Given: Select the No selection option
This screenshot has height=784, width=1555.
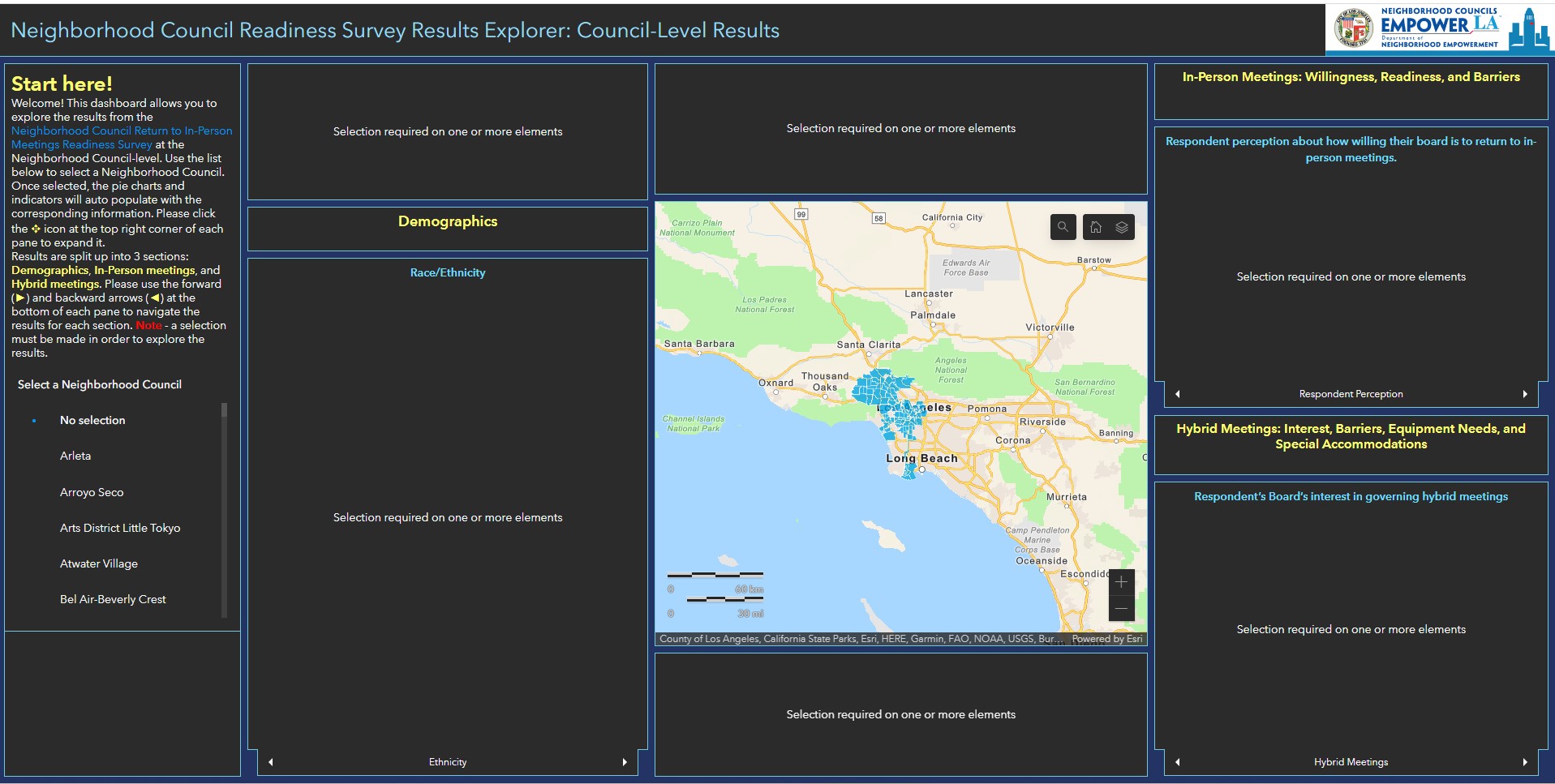Looking at the screenshot, I should (92, 420).
